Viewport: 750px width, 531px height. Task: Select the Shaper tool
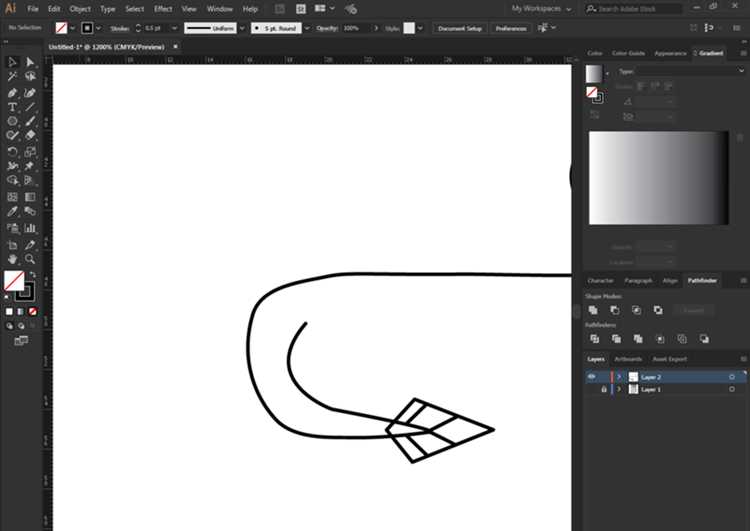click(12, 136)
